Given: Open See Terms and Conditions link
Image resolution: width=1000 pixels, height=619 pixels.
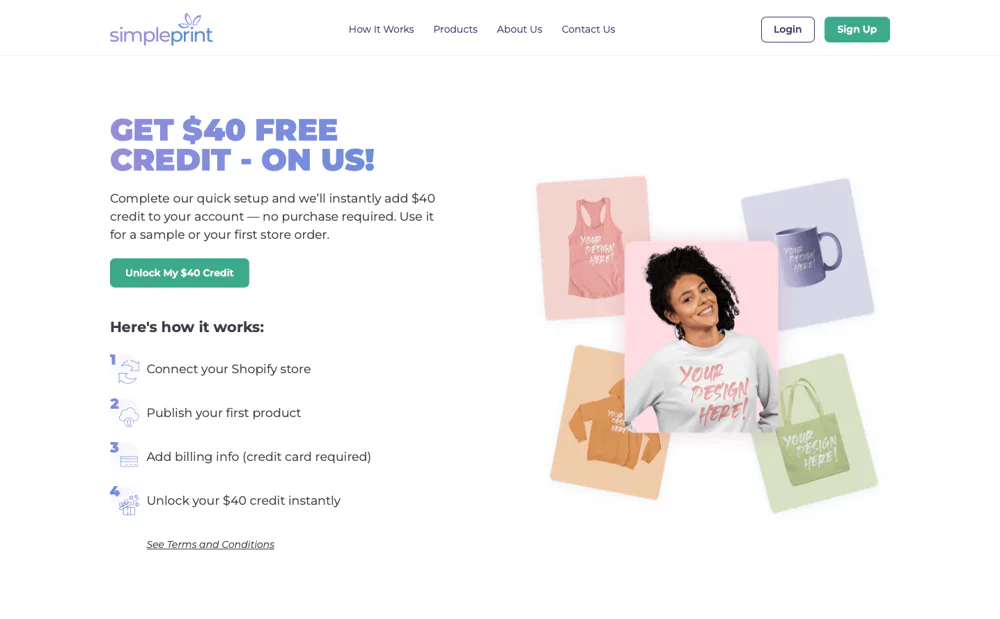Looking at the screenshot, I should click(210, 544).
